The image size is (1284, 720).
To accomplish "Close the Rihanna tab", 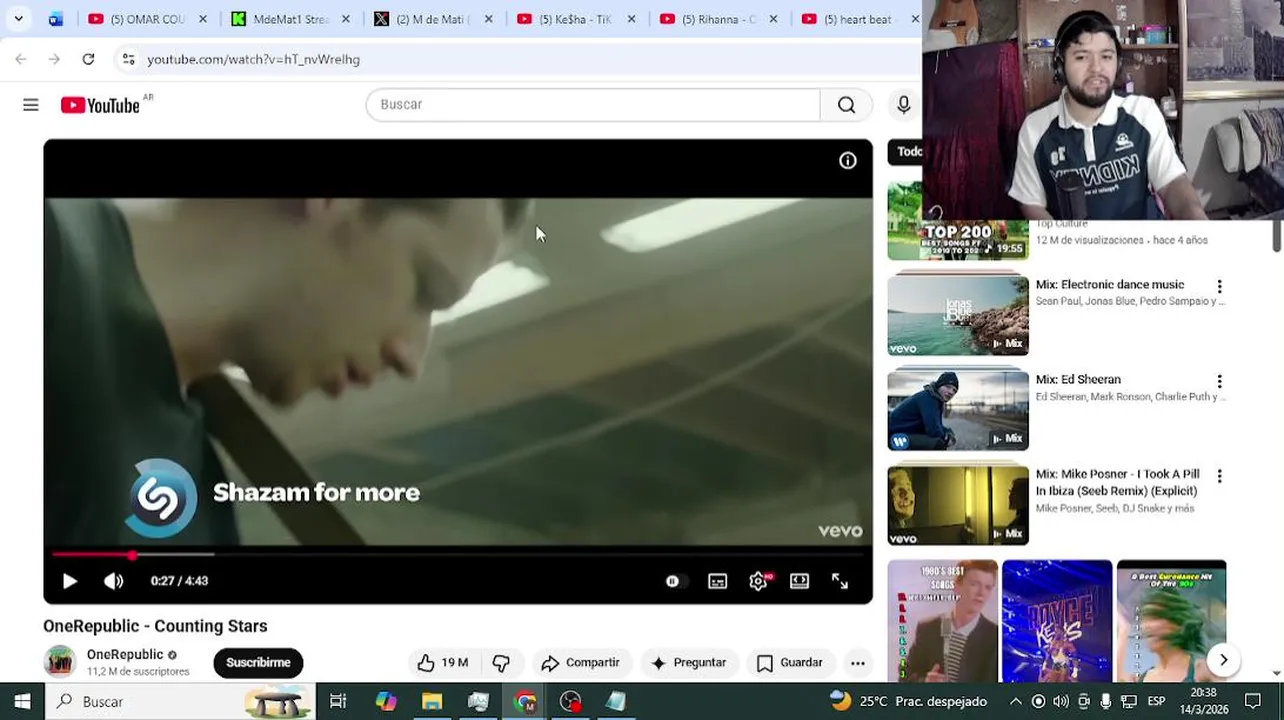I will [773, 19].
